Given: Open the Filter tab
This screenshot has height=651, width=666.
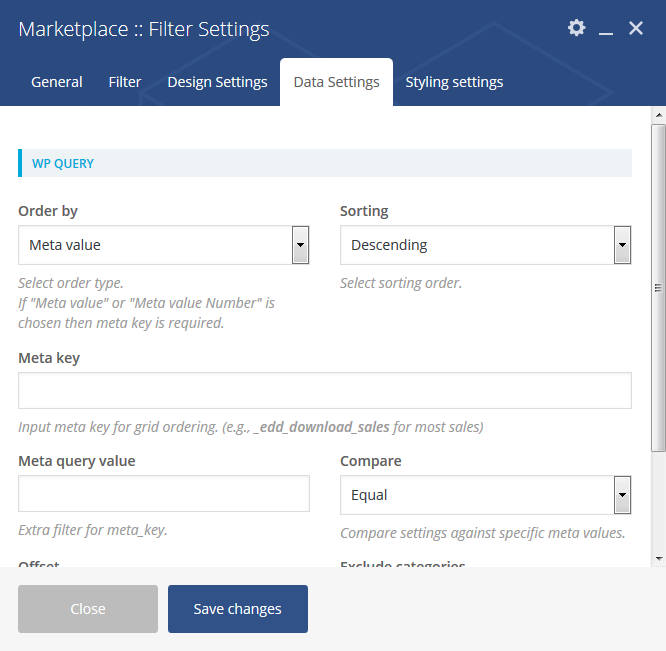Looking at the screenshot, I should tap(125, 82).
